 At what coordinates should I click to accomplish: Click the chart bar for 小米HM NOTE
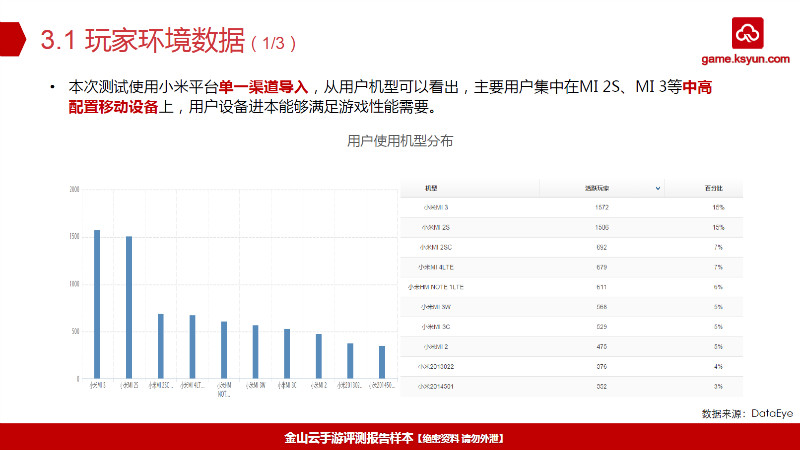pyautogui.click(x=224, y=350)
